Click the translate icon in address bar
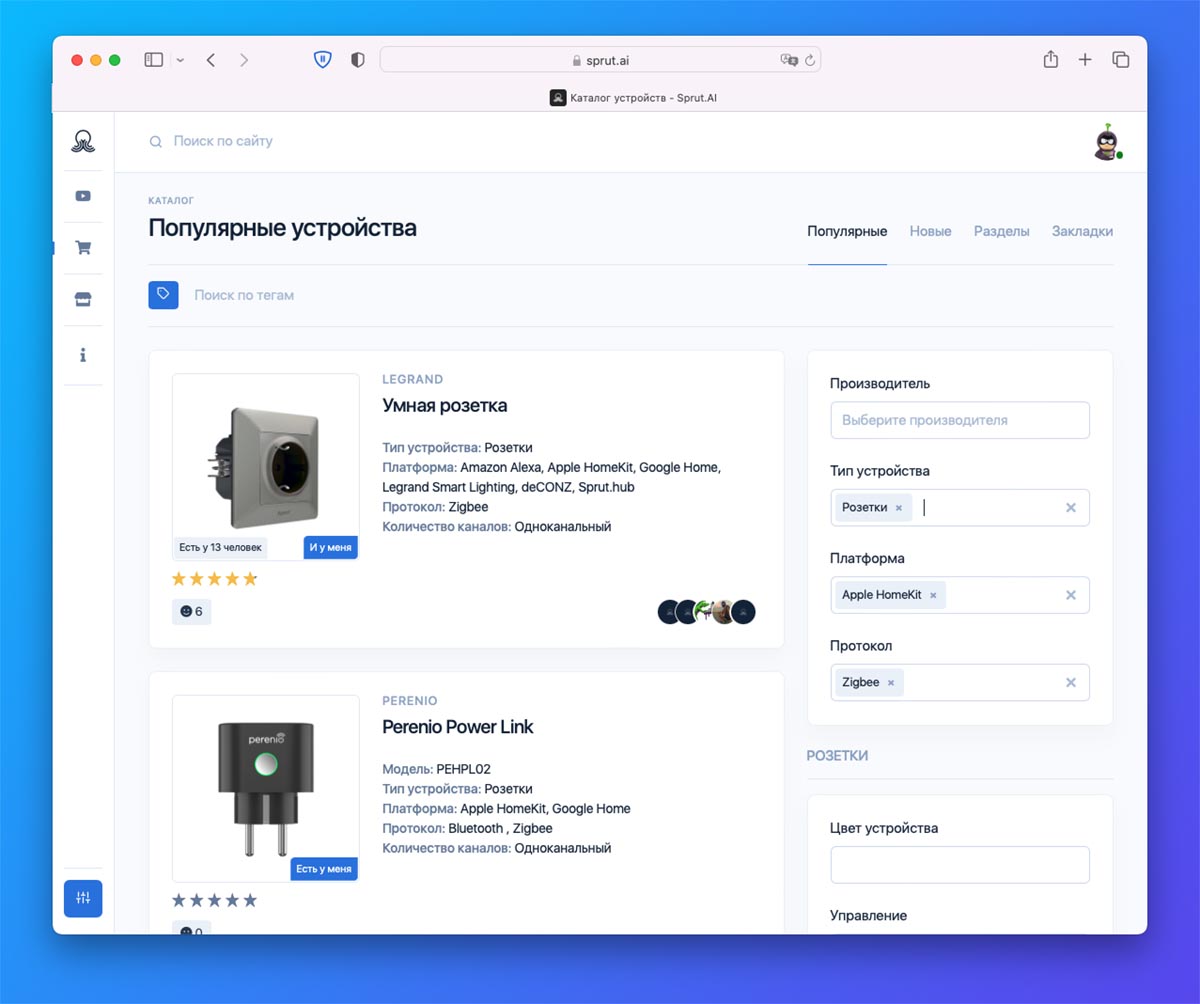Viewport: 1200px width, 1004px height. click(x=789, y=60)
